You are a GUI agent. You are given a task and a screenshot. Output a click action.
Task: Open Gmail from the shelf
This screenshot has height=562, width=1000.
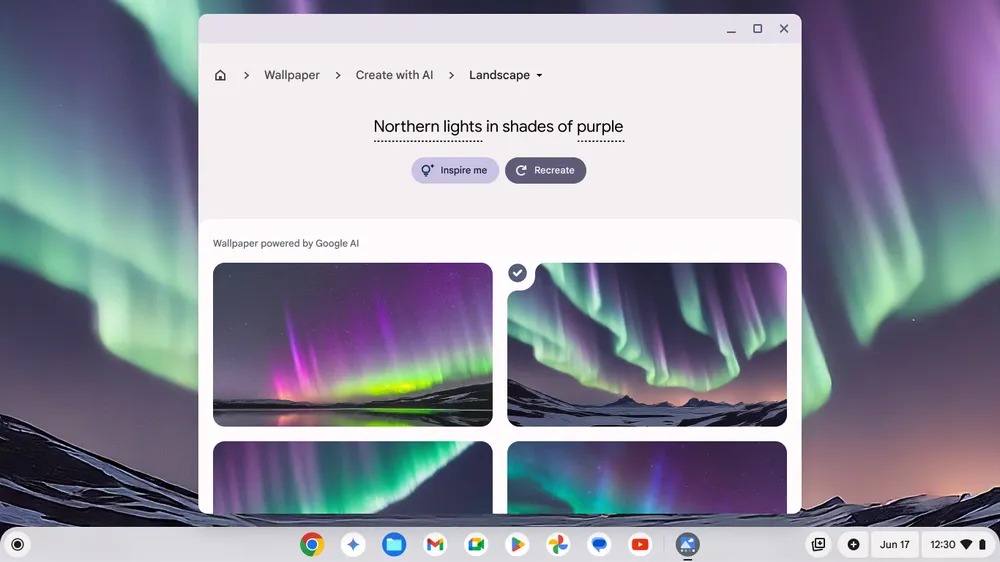(435, 544)
